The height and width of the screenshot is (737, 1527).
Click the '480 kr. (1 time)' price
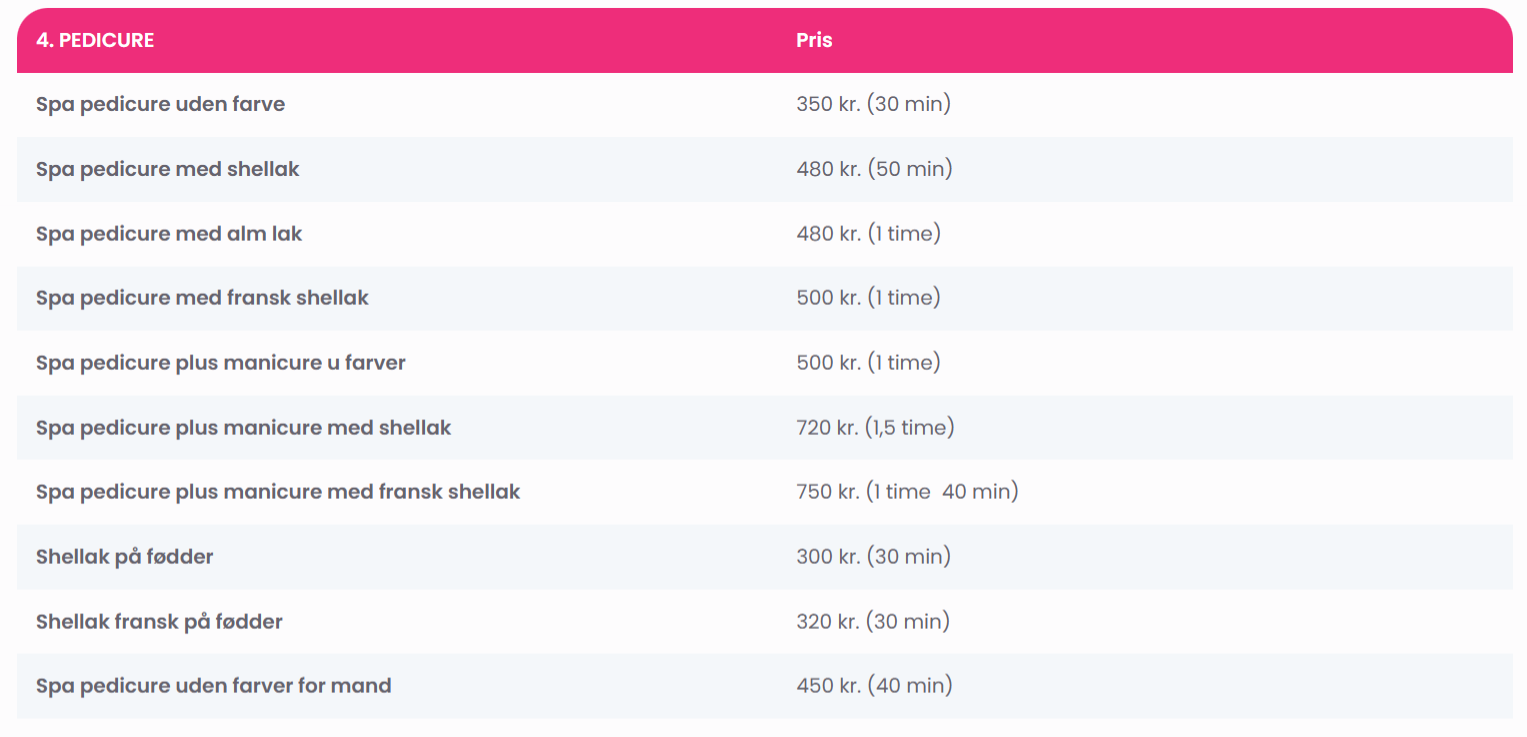coord(868,234)
